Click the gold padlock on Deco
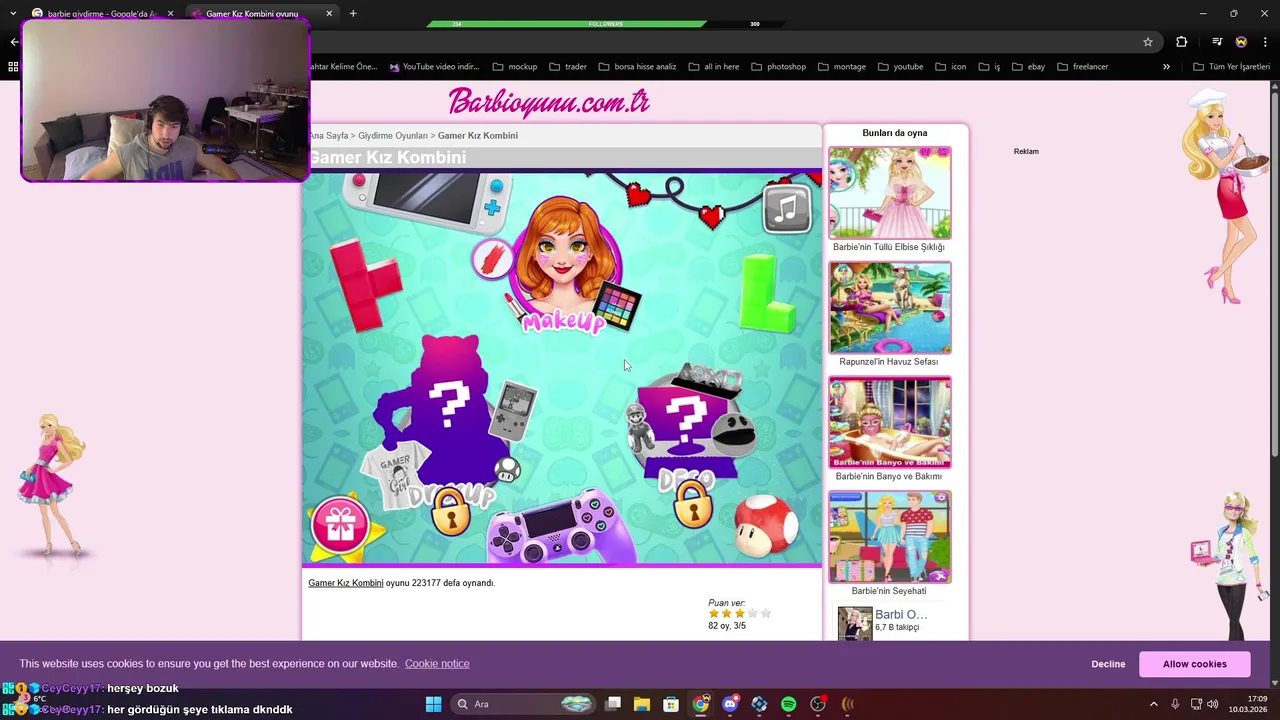This screenshot has height=720, width=1280. pos(692,505)
